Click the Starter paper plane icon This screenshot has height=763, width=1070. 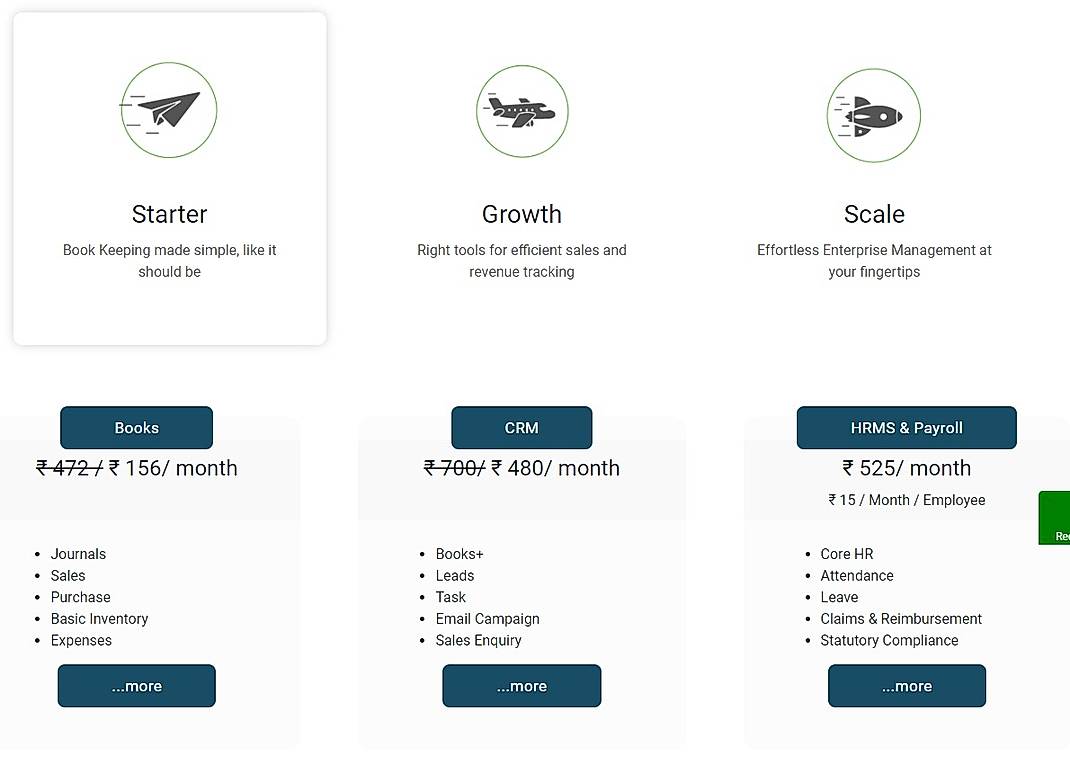pos(168,110)
